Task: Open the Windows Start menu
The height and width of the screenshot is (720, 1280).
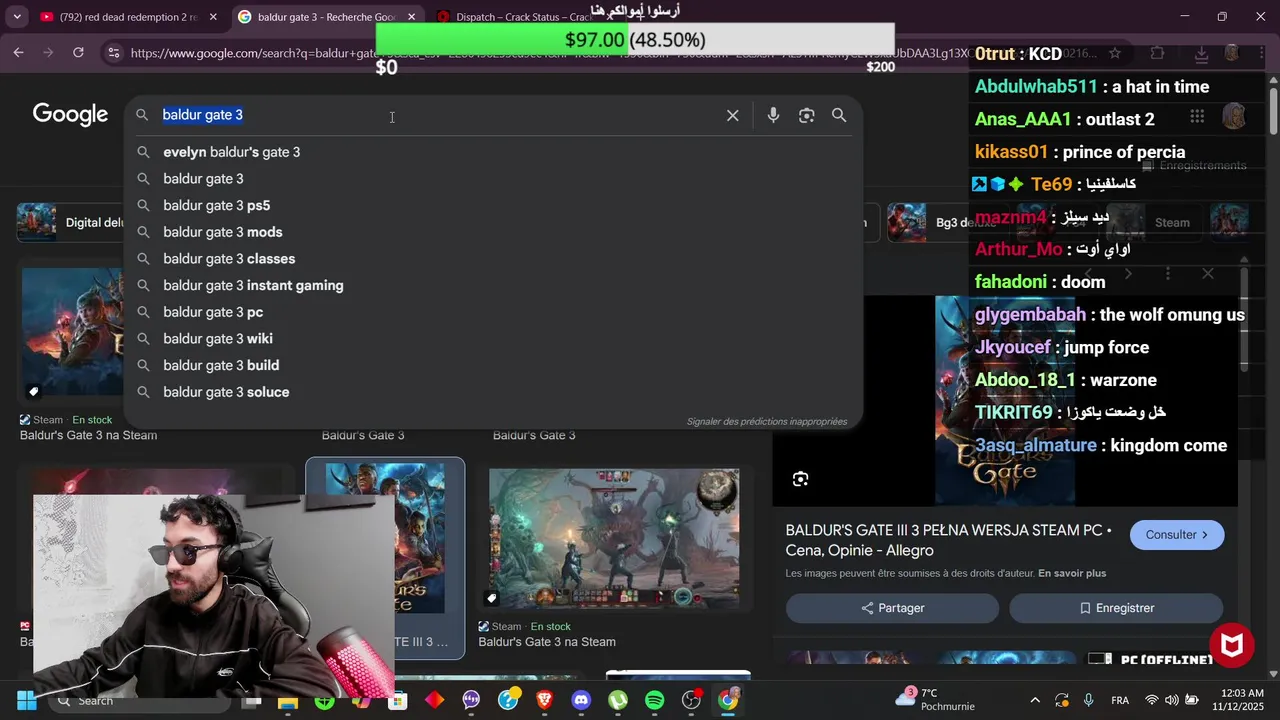Action: (x=26, y=700)
